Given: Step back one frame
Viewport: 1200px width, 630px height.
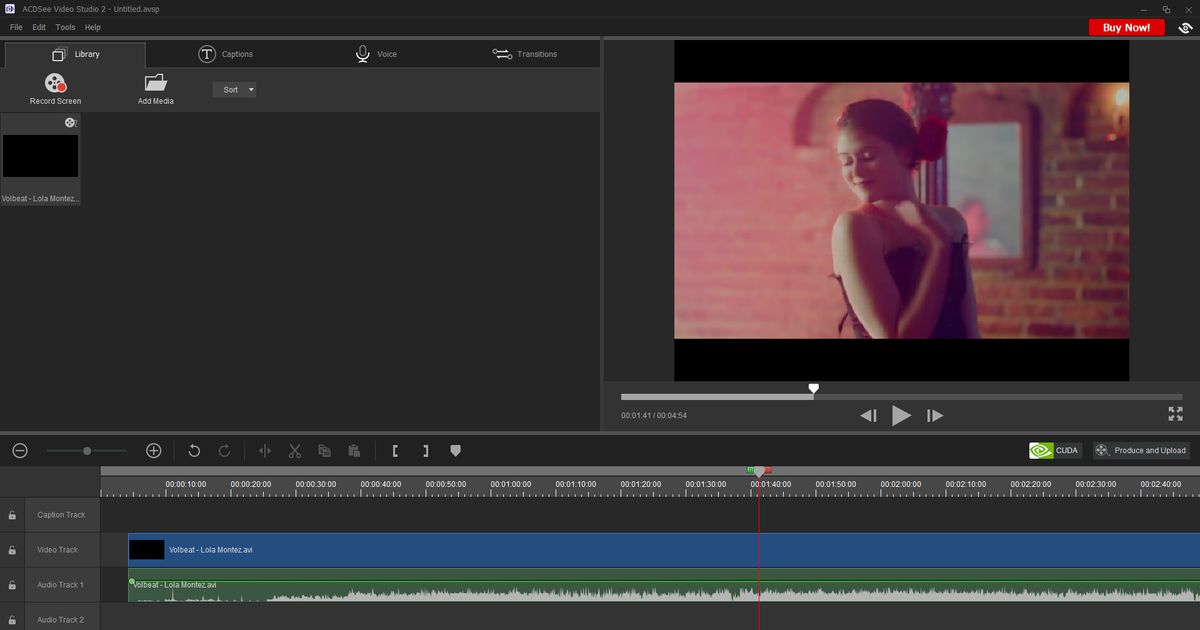Looking at the screenshot, I should 869,416.
